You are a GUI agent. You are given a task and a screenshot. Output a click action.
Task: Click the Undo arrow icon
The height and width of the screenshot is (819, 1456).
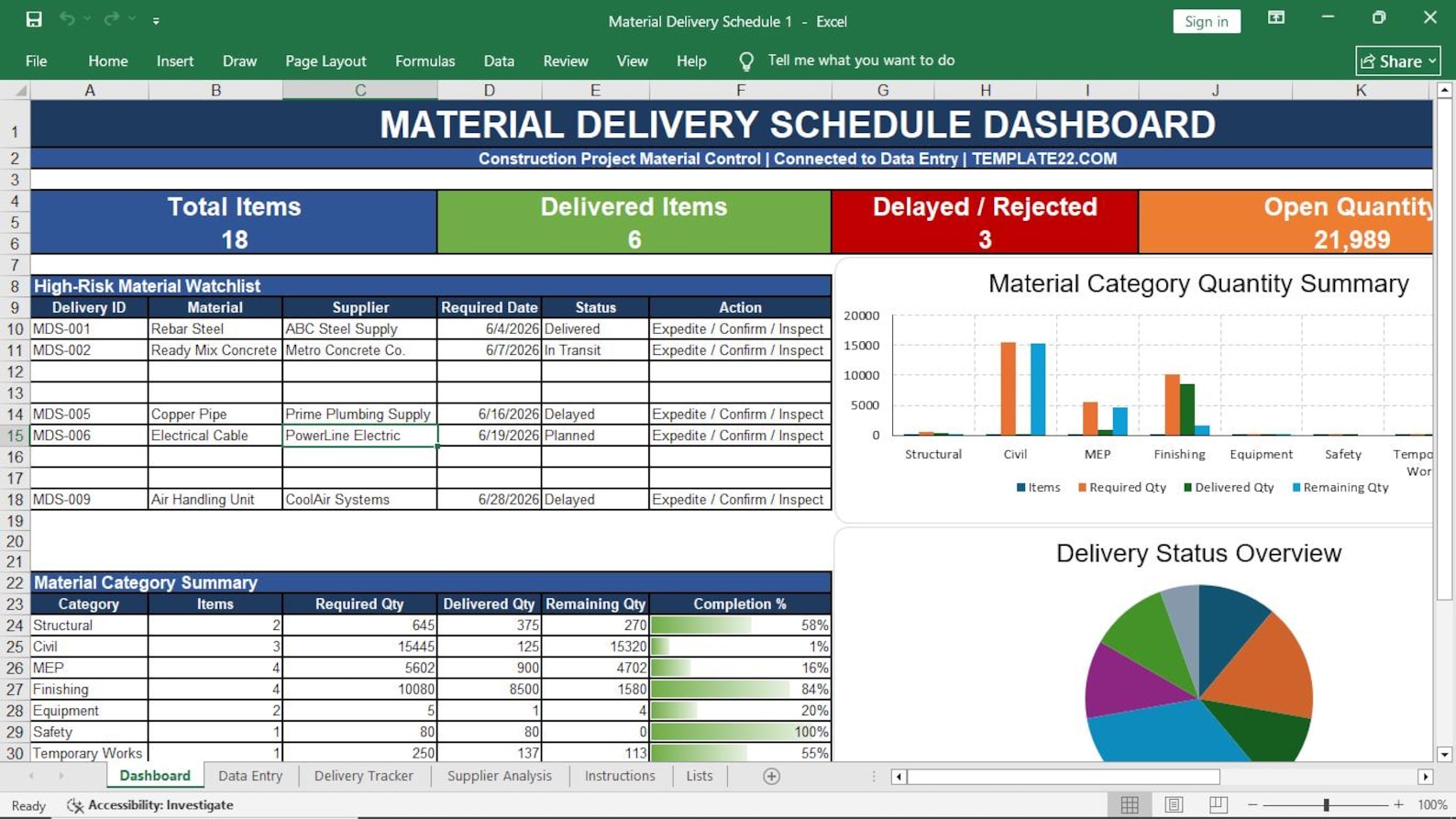[x=67, y=19]
